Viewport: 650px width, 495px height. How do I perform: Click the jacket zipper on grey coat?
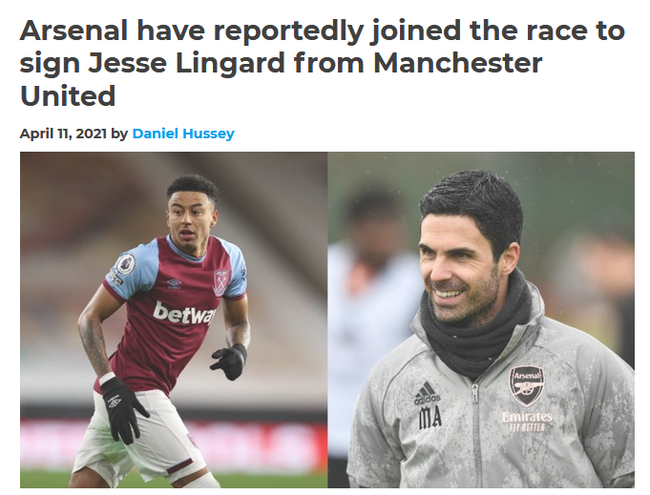pos(476,433)
